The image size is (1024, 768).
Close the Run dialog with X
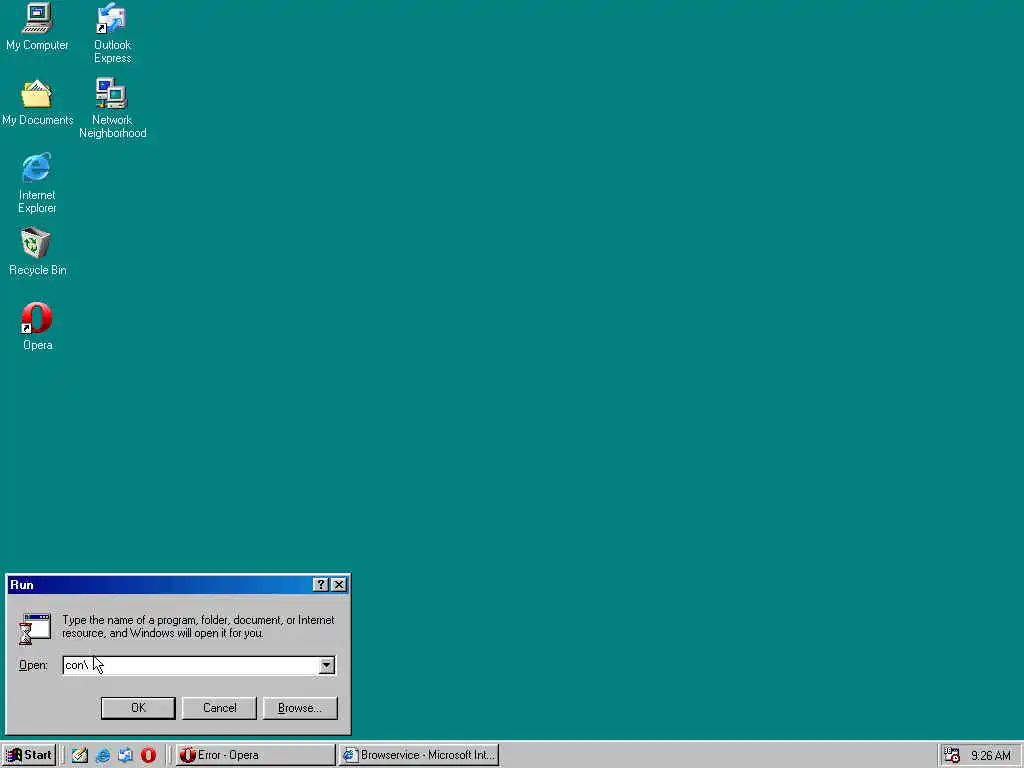click(x=339, y=584)
